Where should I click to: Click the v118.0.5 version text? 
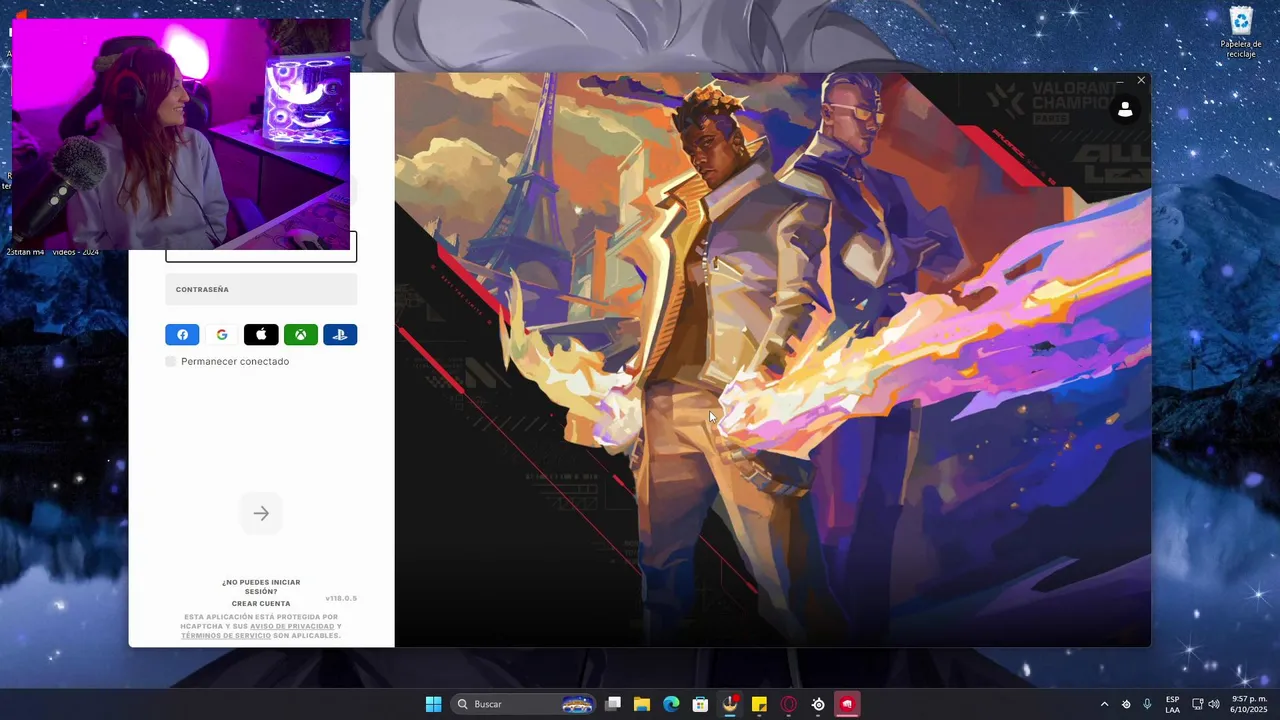coord(341,598)
